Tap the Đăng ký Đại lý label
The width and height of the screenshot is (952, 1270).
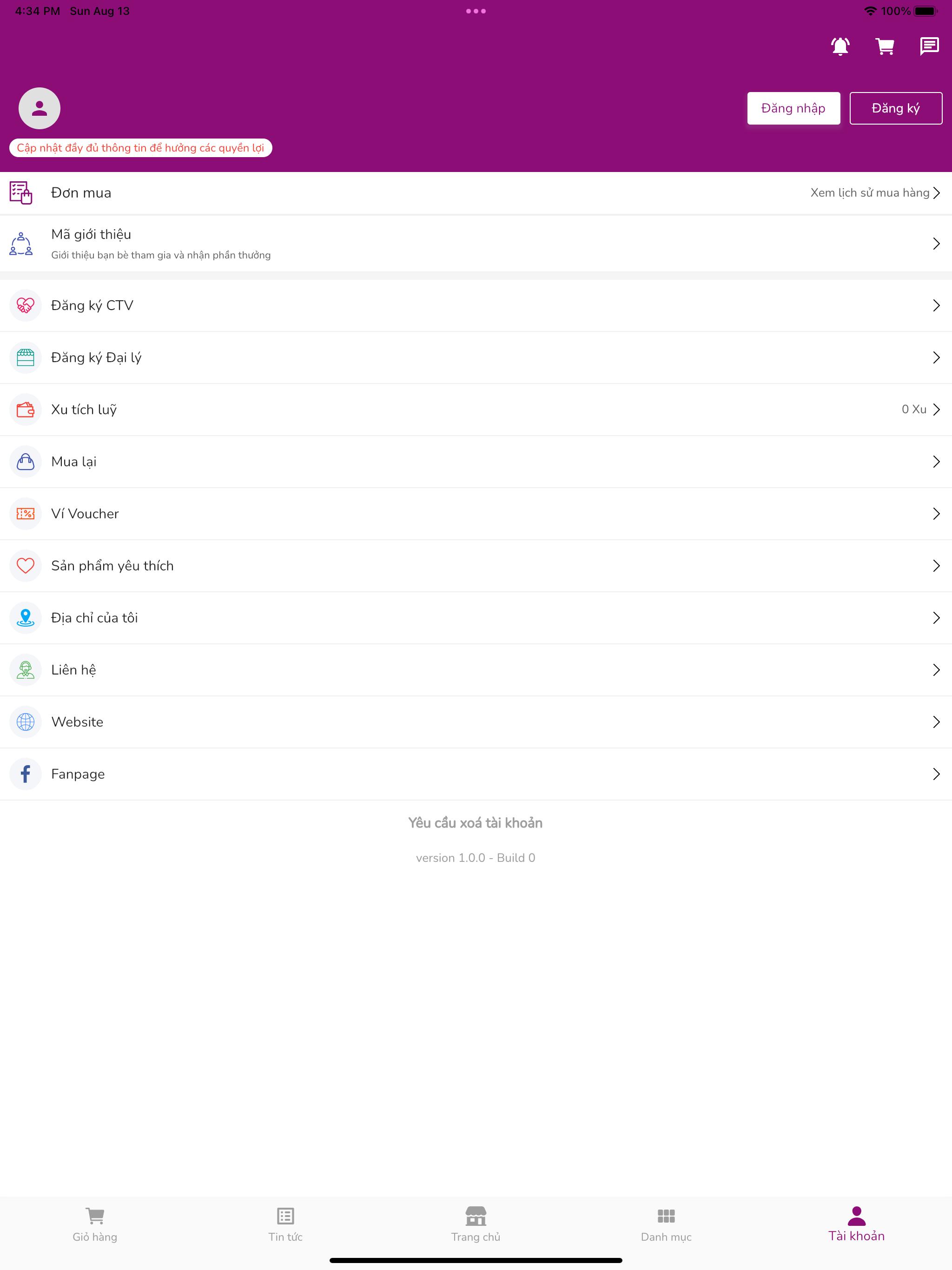96,357
